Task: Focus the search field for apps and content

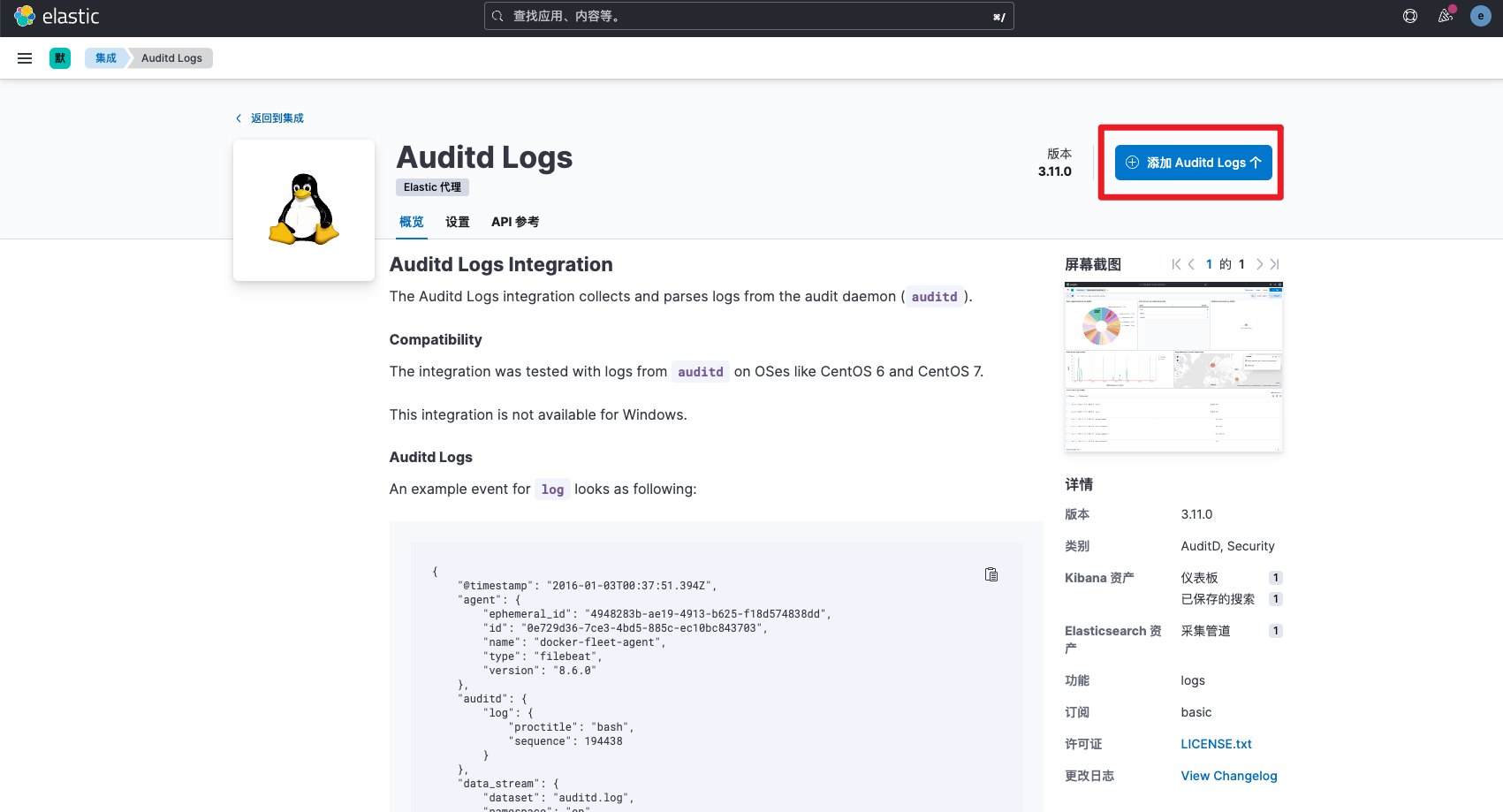Action: pos(749,16)
